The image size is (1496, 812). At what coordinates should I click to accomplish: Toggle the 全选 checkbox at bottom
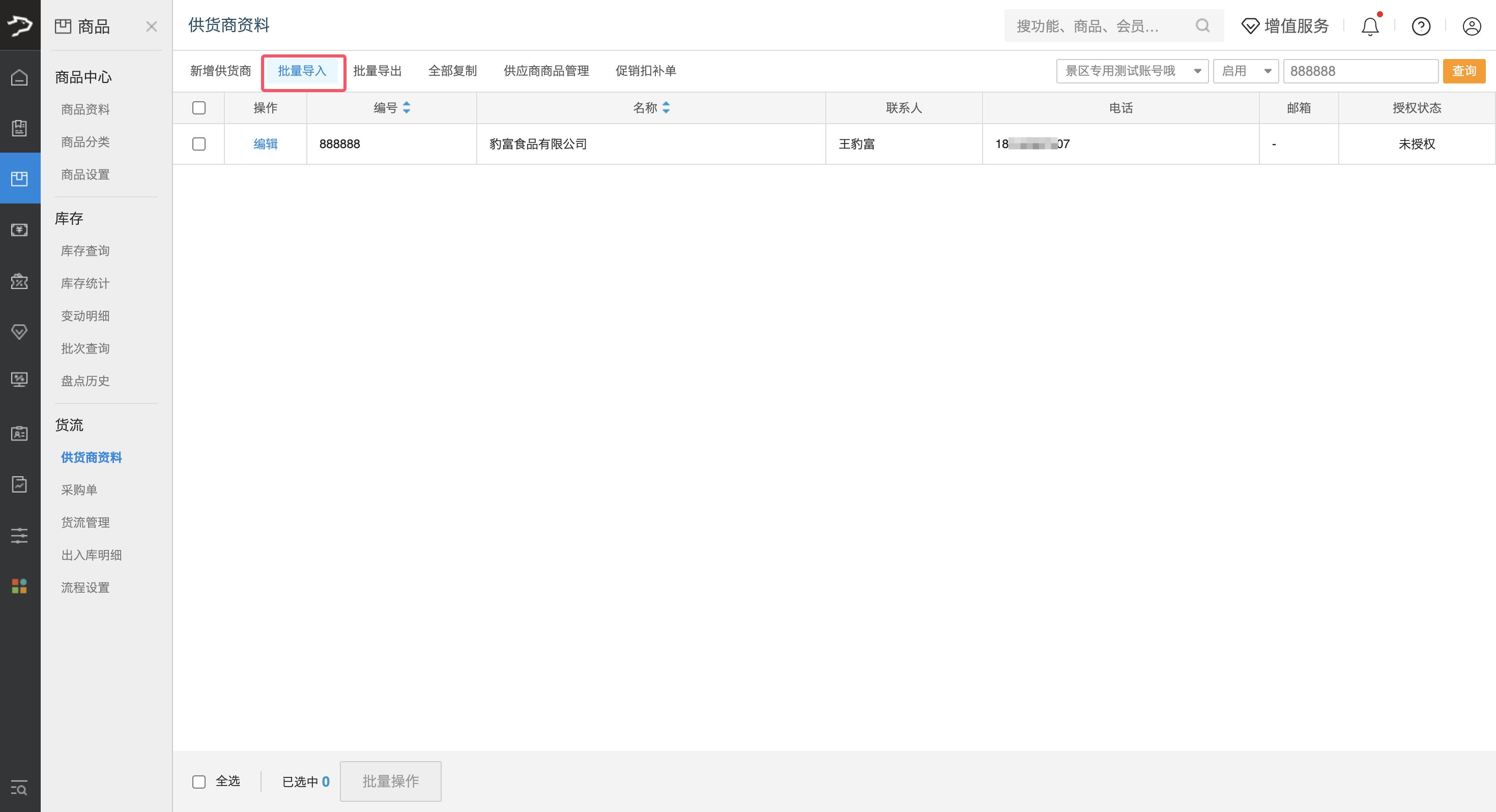(x=198, y=781)
